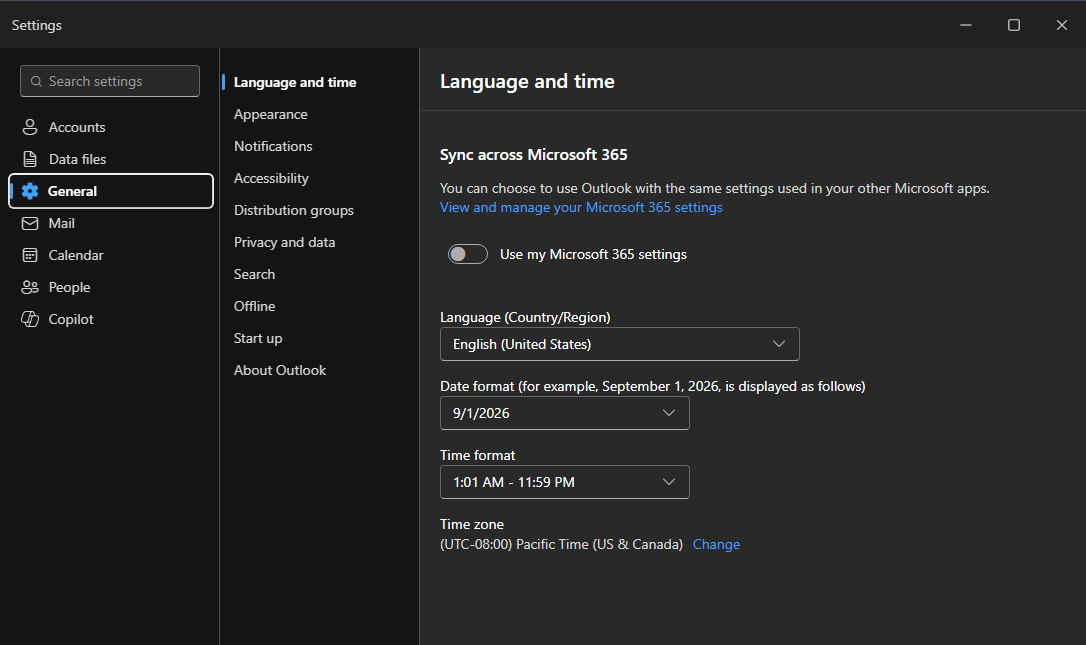Close the Settings window
1086x645 pixels.
(x=1061, y=25)
